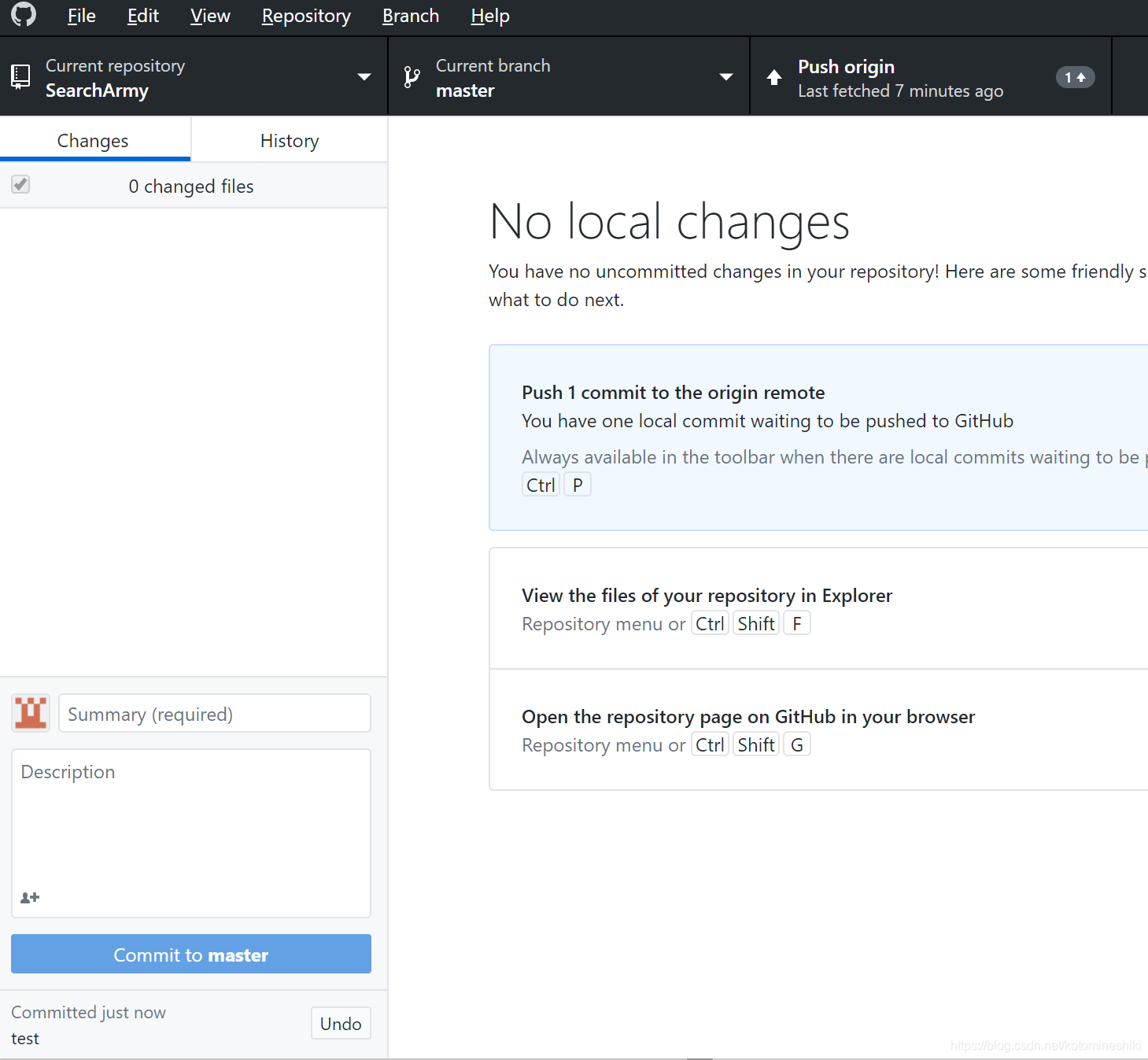Click the GitHub Octocat logo icon
The image size is (1148, 1060).
(24, 15)
